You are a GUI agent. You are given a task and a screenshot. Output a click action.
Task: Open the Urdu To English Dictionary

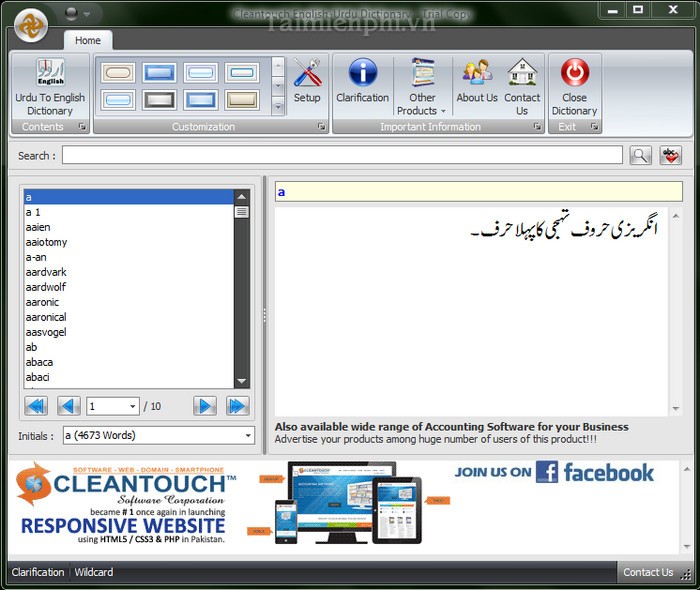[x=50, y=87]
